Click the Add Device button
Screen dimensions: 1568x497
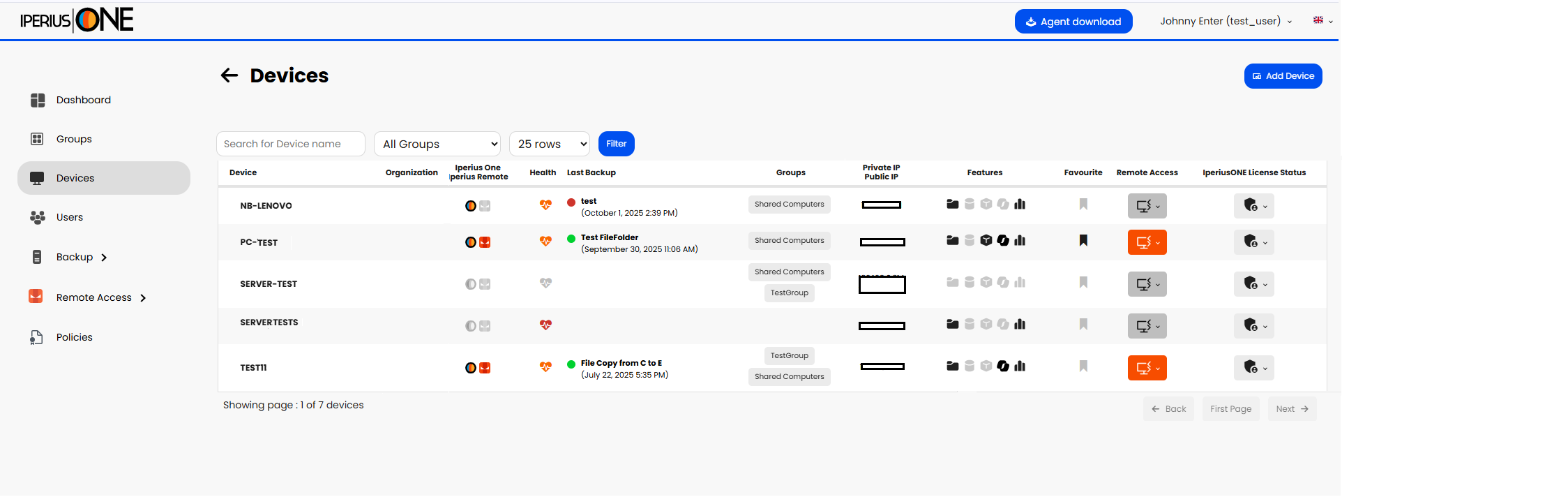pos(1283,76)
